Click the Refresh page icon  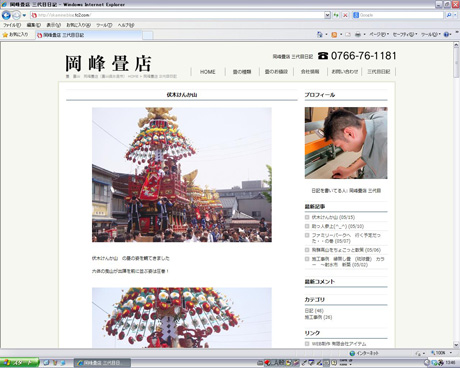tap(336, 15)
